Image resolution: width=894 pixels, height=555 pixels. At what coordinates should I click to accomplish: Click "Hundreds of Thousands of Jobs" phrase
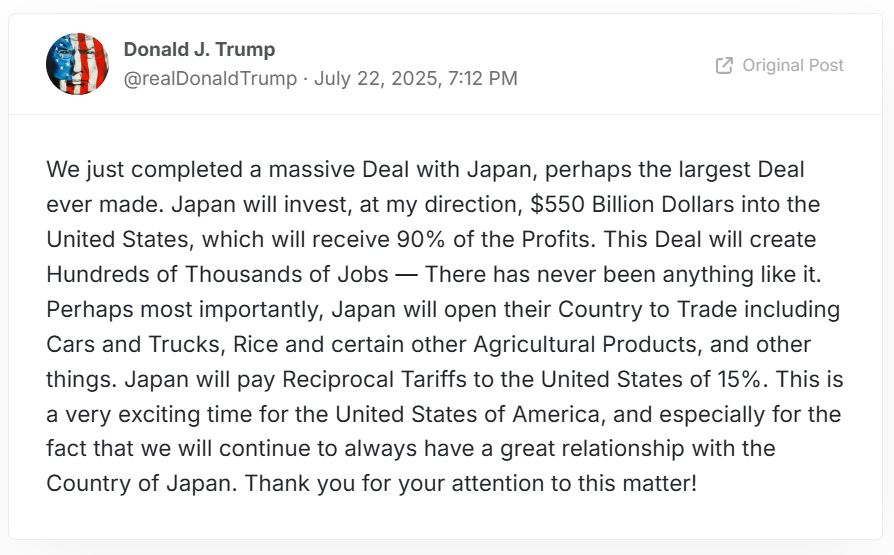coord(217,274)
